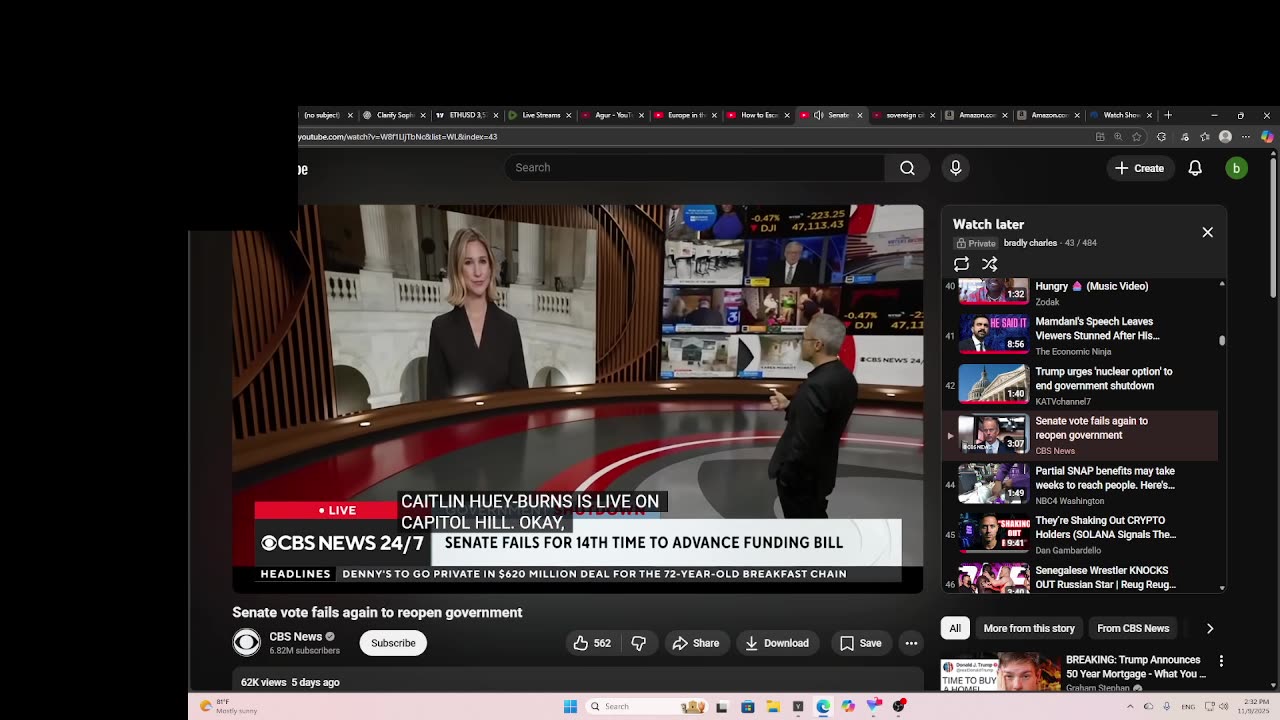Open options for Trump 50 Year Mortgage video

pos(1220,661)
